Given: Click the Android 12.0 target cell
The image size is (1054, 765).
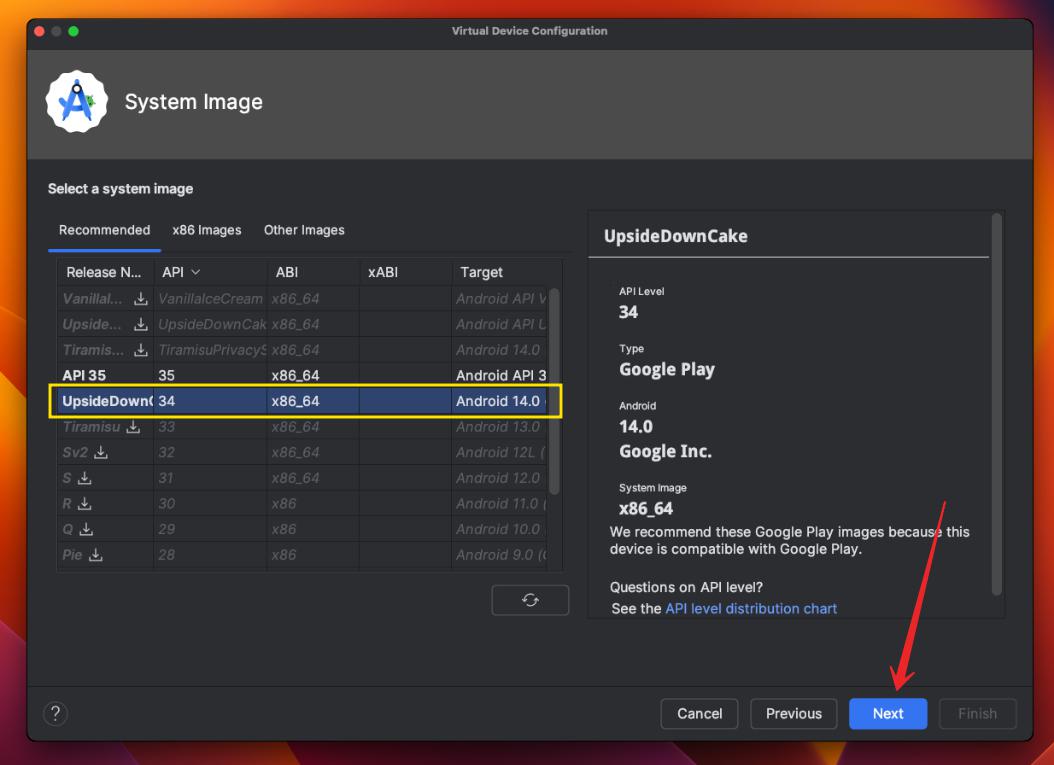Looking at the screenshot, I should coord(499,478).
